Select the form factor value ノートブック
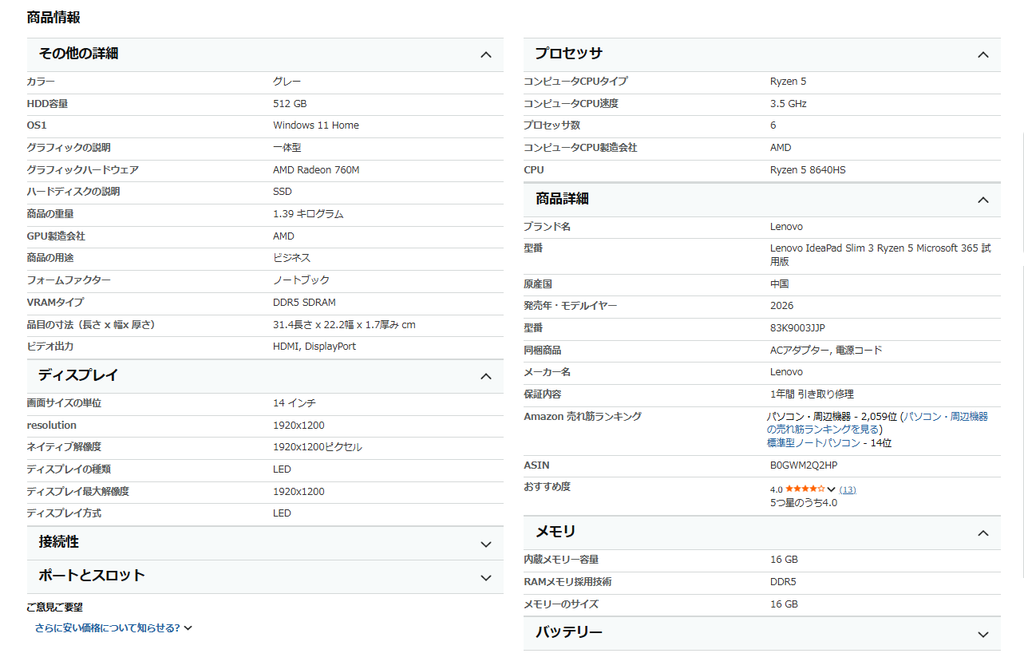Image resolution: width=1024 pixels, height=654 pixels. point(301,280)
